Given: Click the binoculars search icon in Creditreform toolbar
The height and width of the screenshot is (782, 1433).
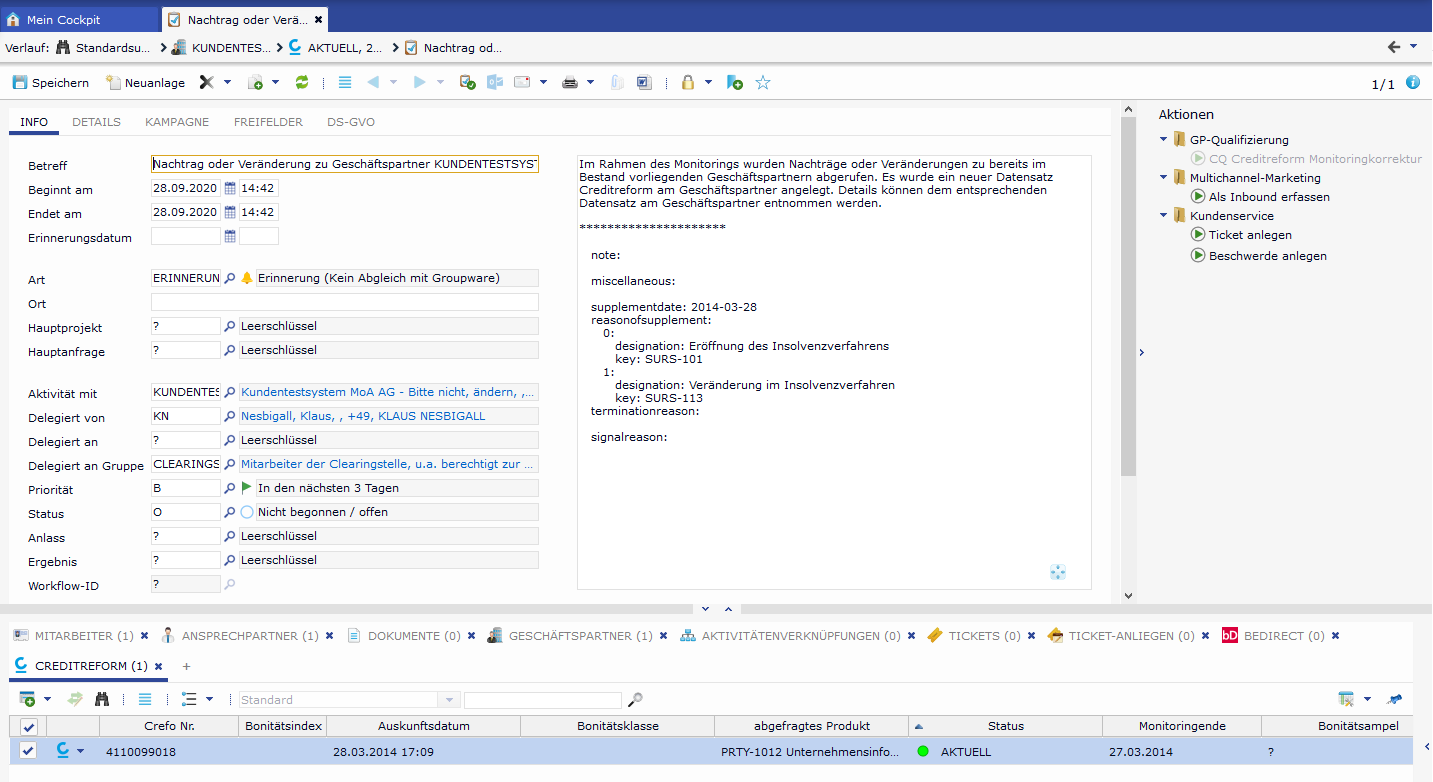Looking at the screenshot, I should pyautogui.click(x=102, y=700).
